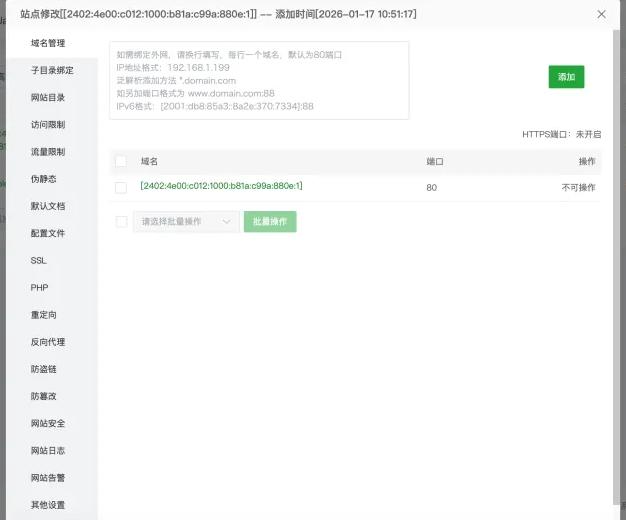Switch to the 域名管理 tab
The width and height of the screenshot is (626, 520).
pyautogui.click(x=48, y=44)
